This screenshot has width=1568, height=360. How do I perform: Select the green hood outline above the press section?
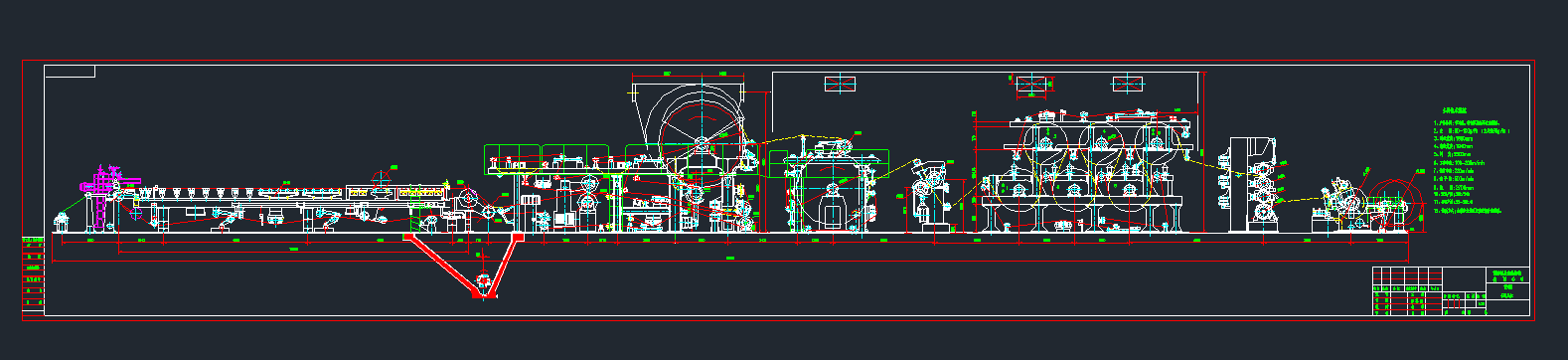pos(548,158)
